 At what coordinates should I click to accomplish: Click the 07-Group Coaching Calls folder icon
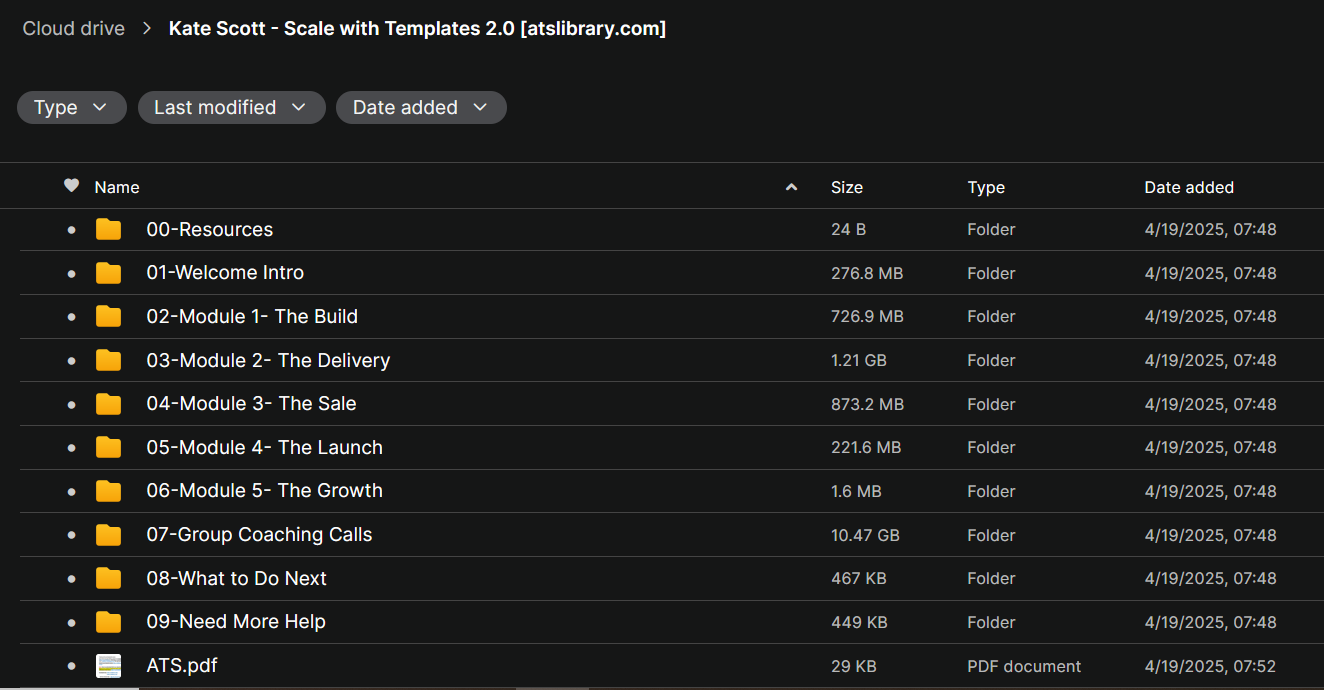(108, 535)
